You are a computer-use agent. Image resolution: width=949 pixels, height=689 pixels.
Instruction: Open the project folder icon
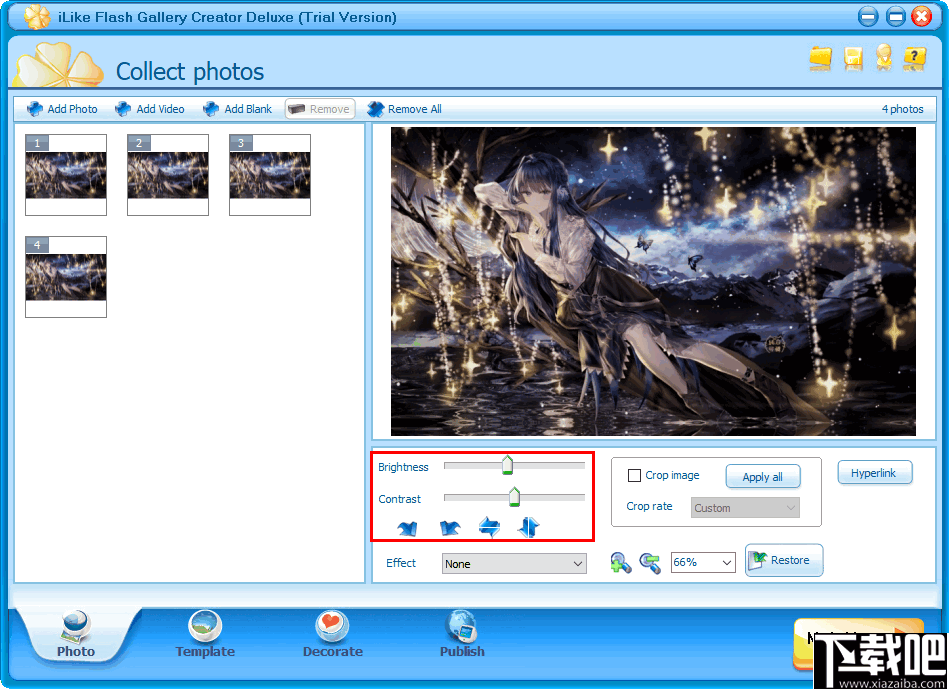pyautogui.click(x=821, y=59)
